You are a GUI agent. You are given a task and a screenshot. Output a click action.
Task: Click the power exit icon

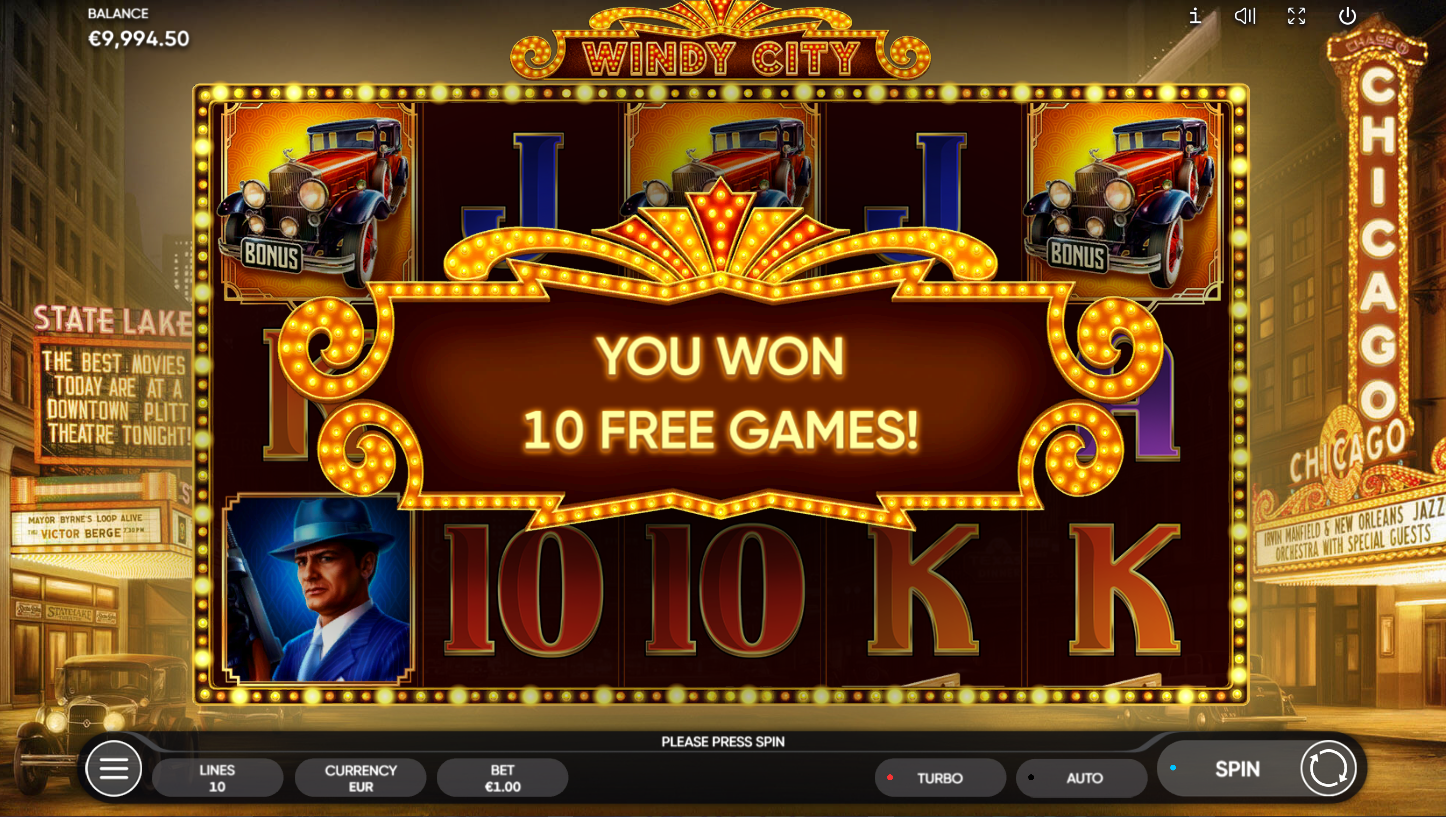[1347, 16]
